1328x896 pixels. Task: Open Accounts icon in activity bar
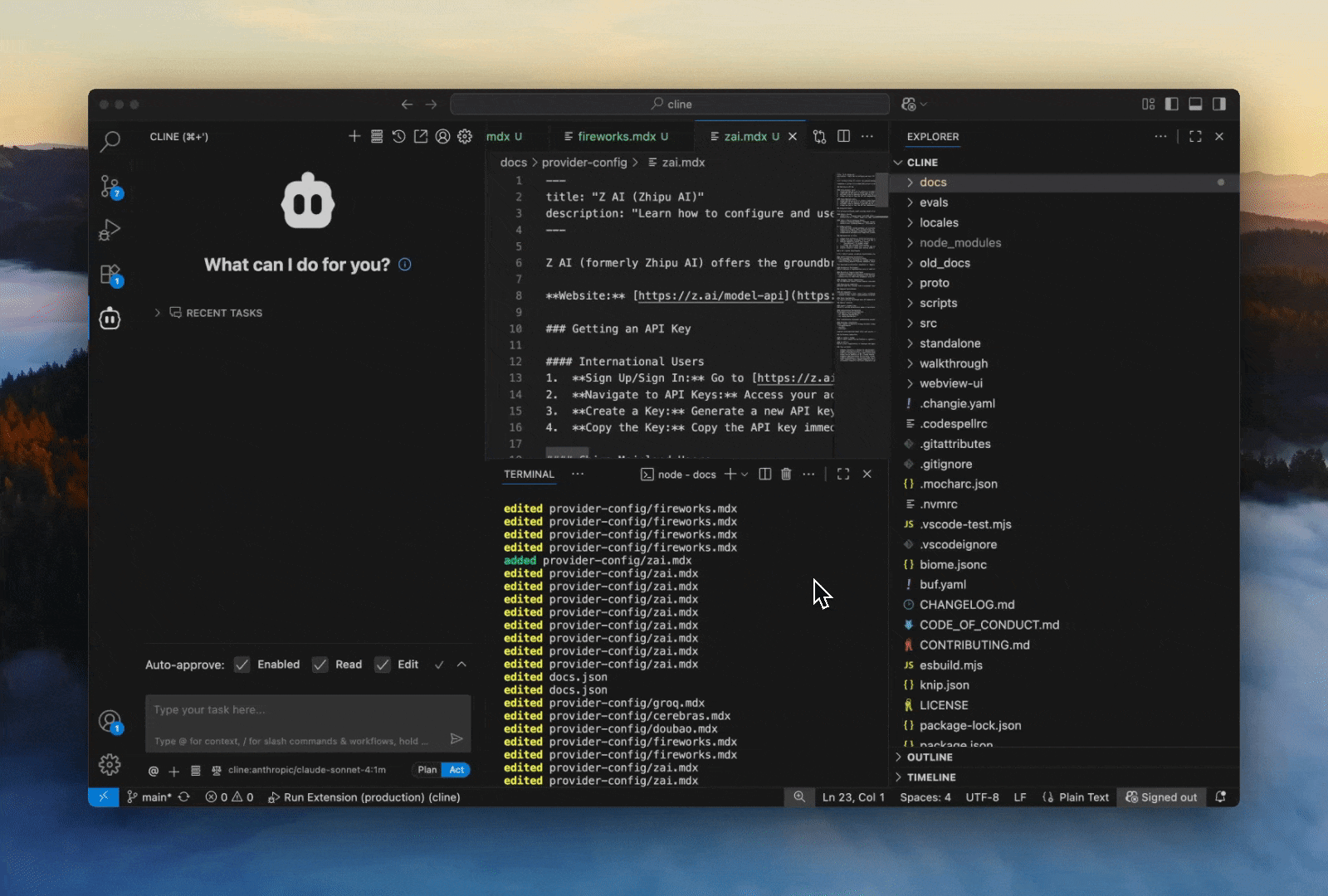tap(110, 722)
